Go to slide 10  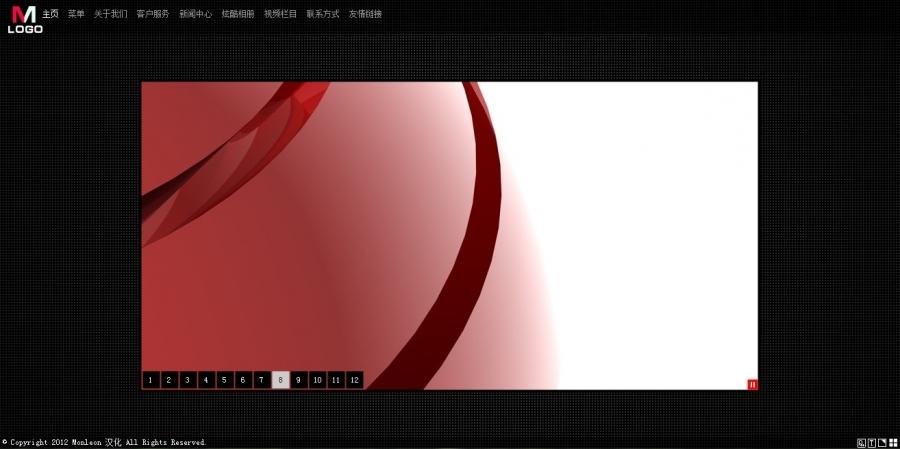point(317,380)
